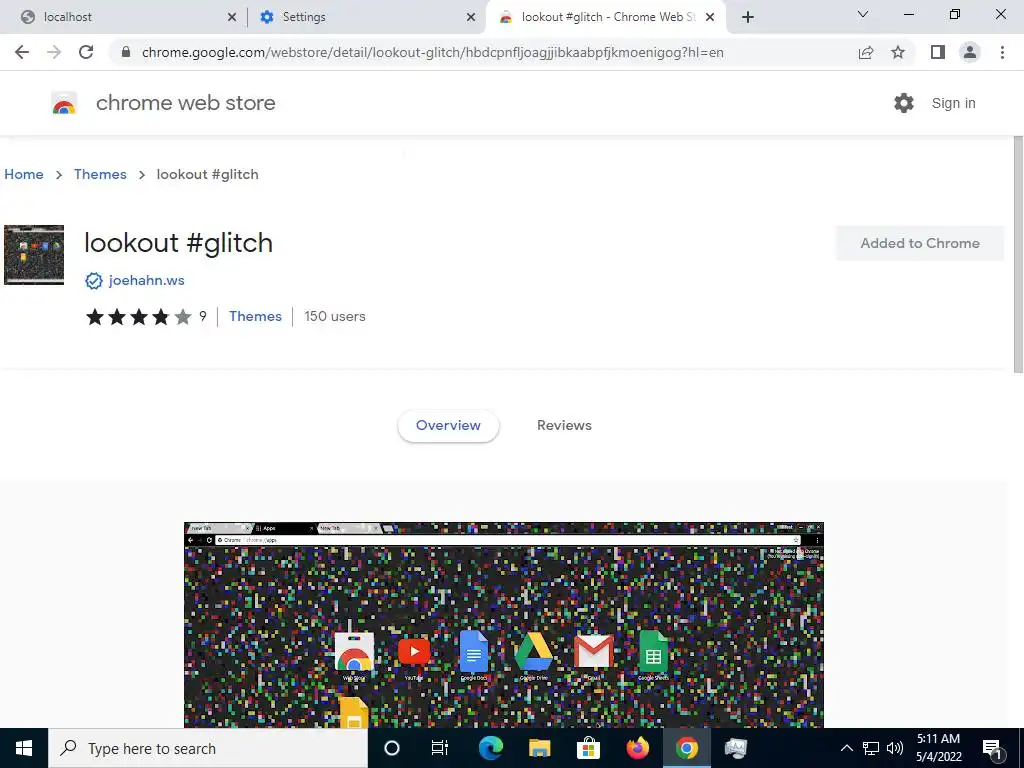Open File Explorer from taskbar
1024x768 pixels.
(539, 748)
